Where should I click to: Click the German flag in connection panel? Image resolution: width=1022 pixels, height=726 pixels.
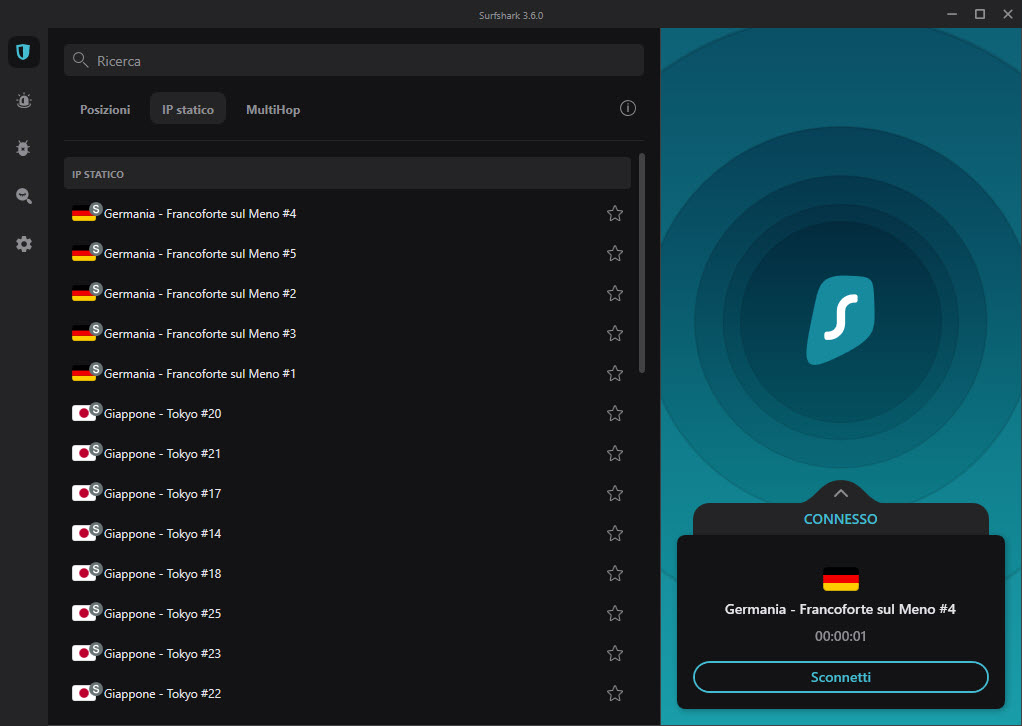tap(841, 579)
